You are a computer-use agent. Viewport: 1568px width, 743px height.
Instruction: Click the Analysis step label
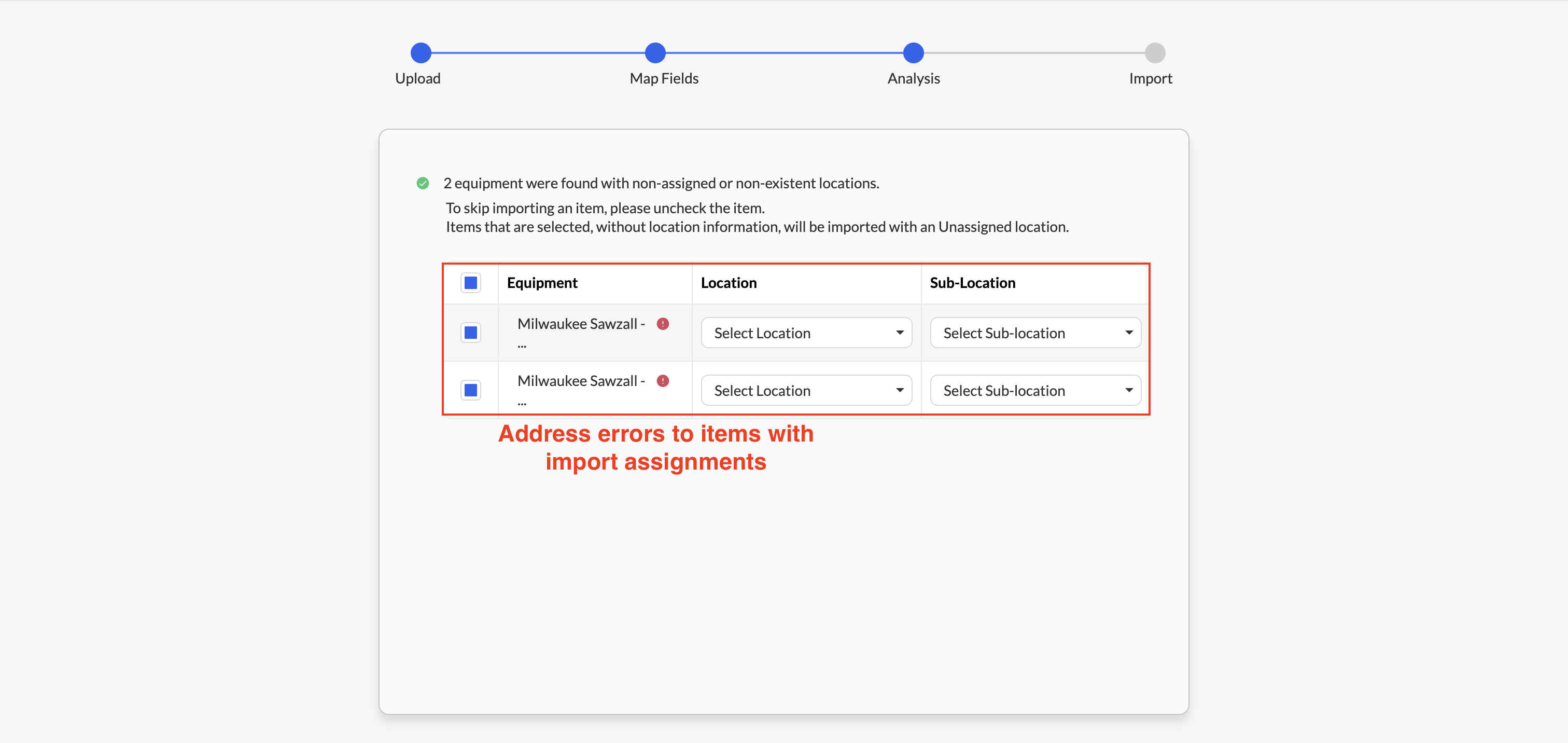click(x=914, y=78)
